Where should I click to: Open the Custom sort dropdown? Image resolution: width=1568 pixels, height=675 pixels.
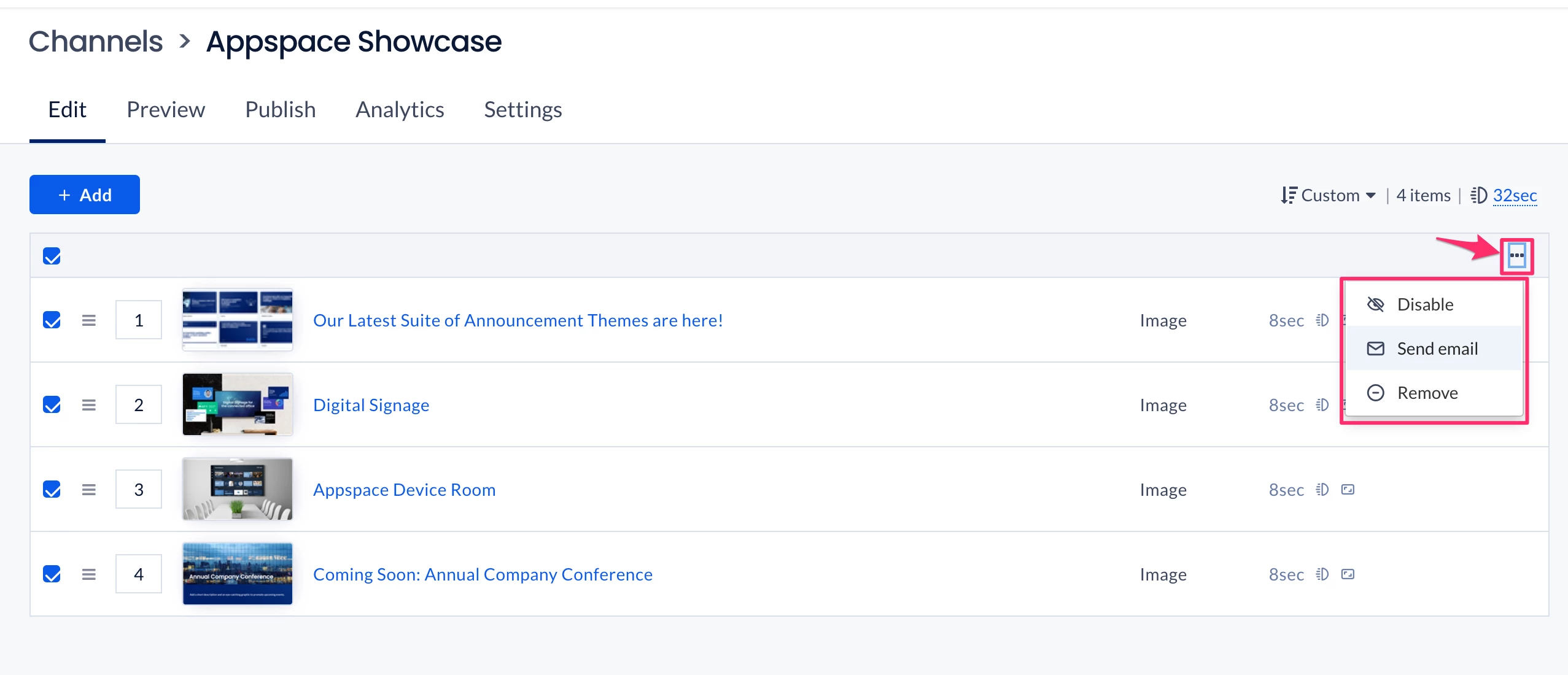[1329, 195]
